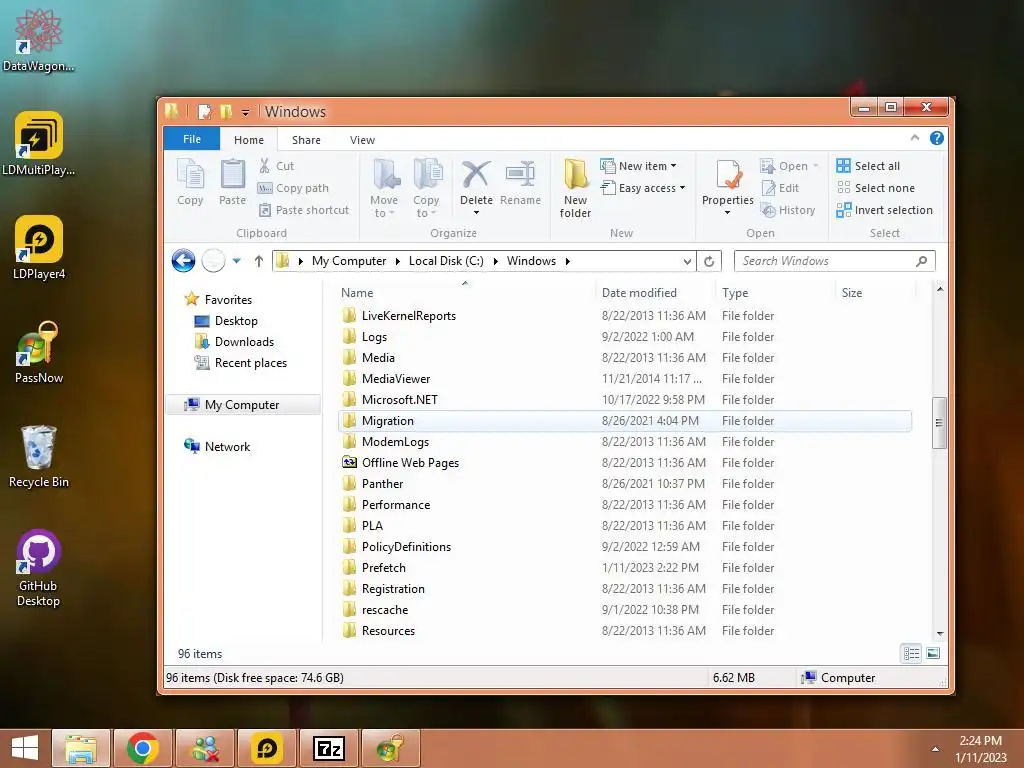Open recent locations dropdown arrow
This screenshot has width=1024, height=768.
pos(236,261)
